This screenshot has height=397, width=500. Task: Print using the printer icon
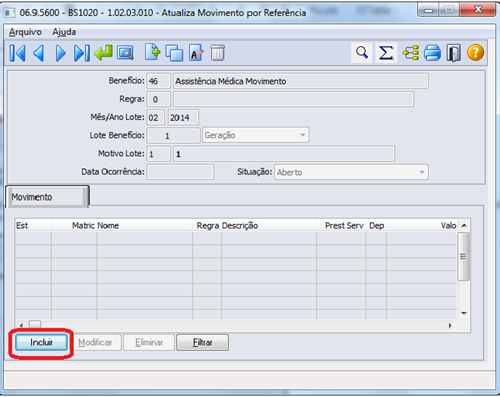432,53
